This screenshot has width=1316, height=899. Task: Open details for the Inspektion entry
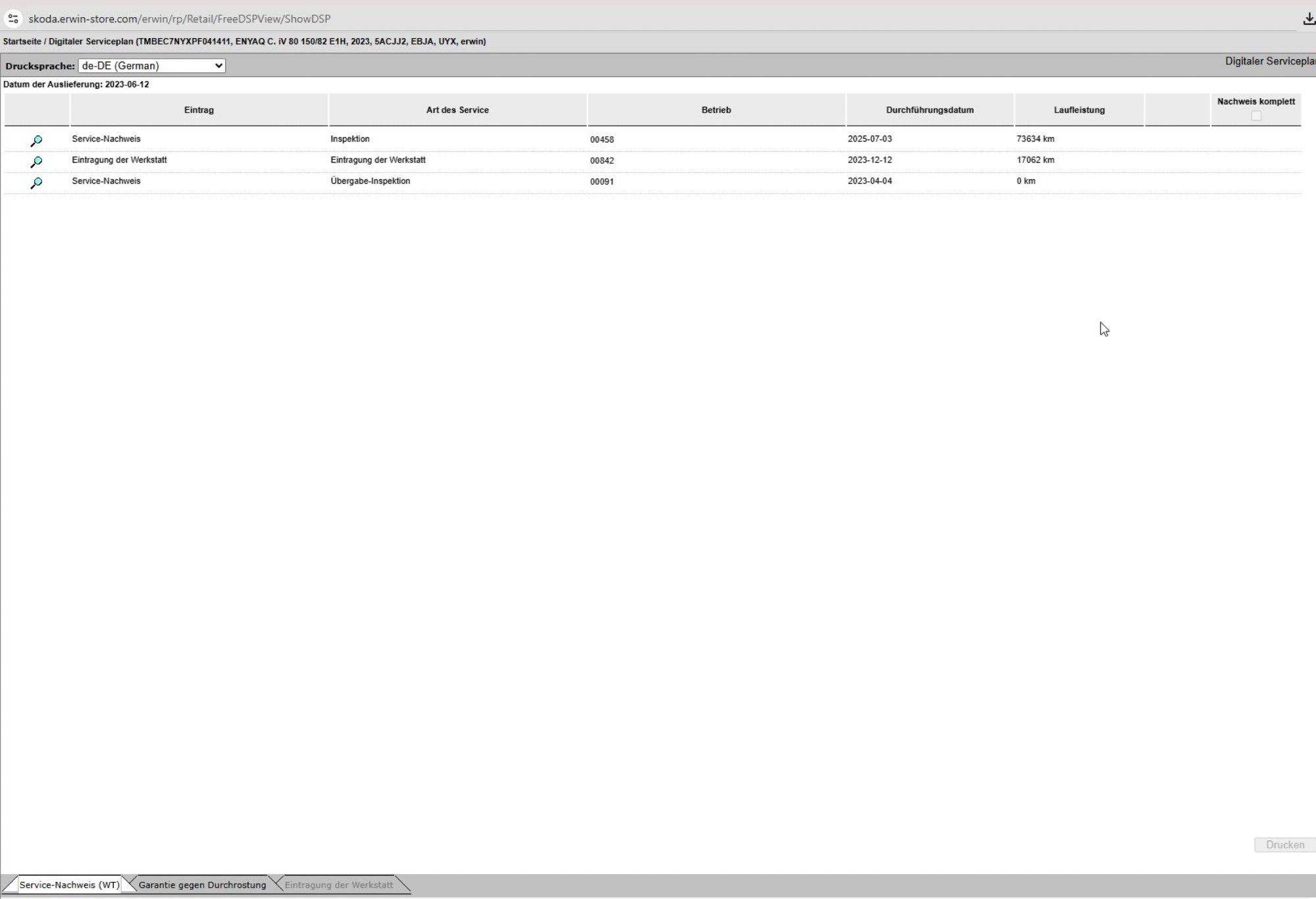pos(36,141)
